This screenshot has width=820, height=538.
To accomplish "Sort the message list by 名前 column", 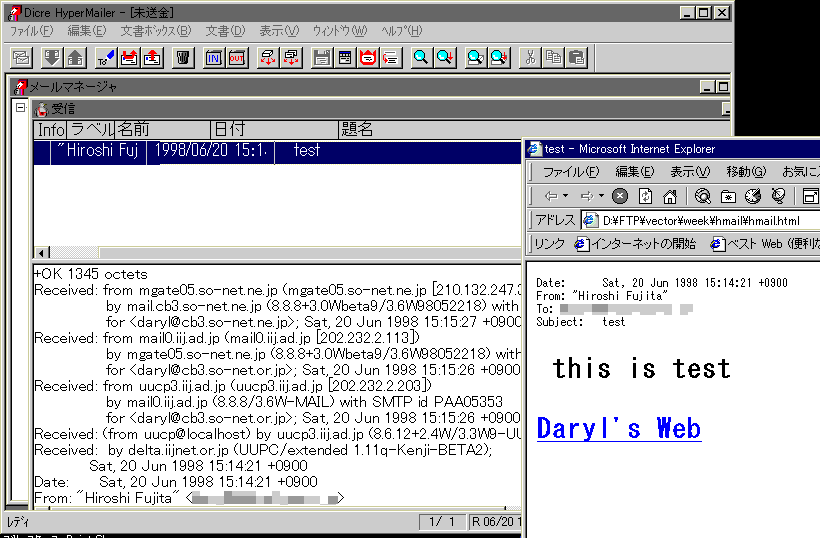I will click(163, 129).
